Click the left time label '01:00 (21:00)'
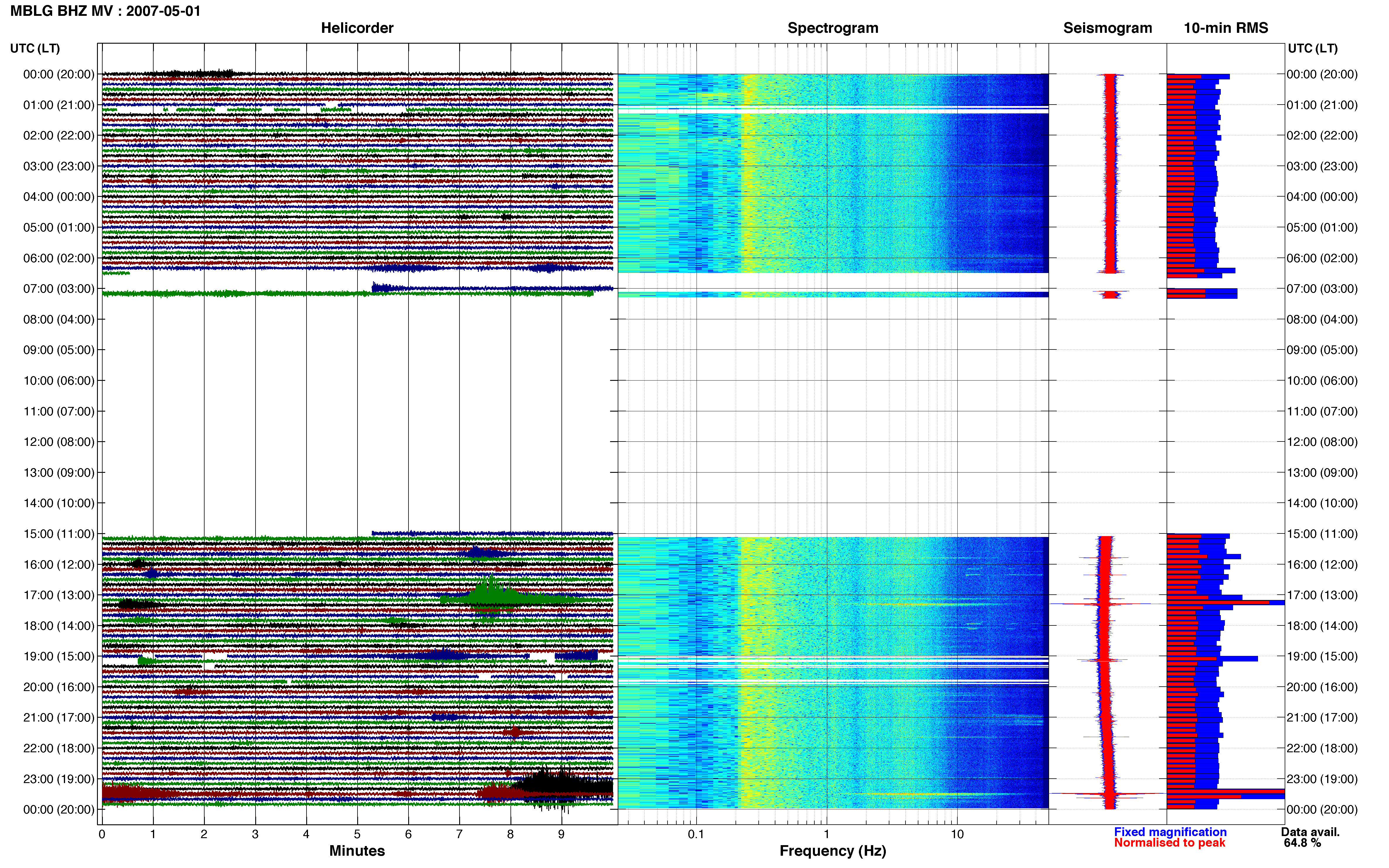Screen dimensions: 1389x868 pos(59,105)
